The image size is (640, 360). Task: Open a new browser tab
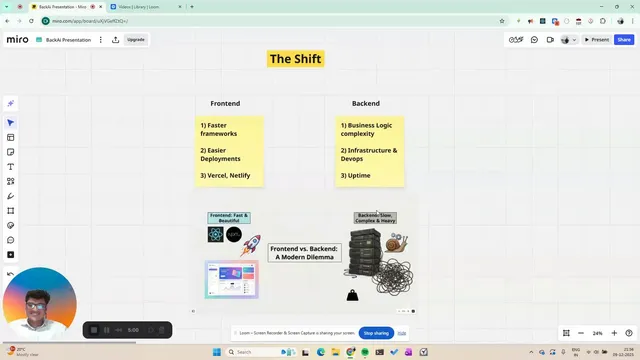coord(192,7)
